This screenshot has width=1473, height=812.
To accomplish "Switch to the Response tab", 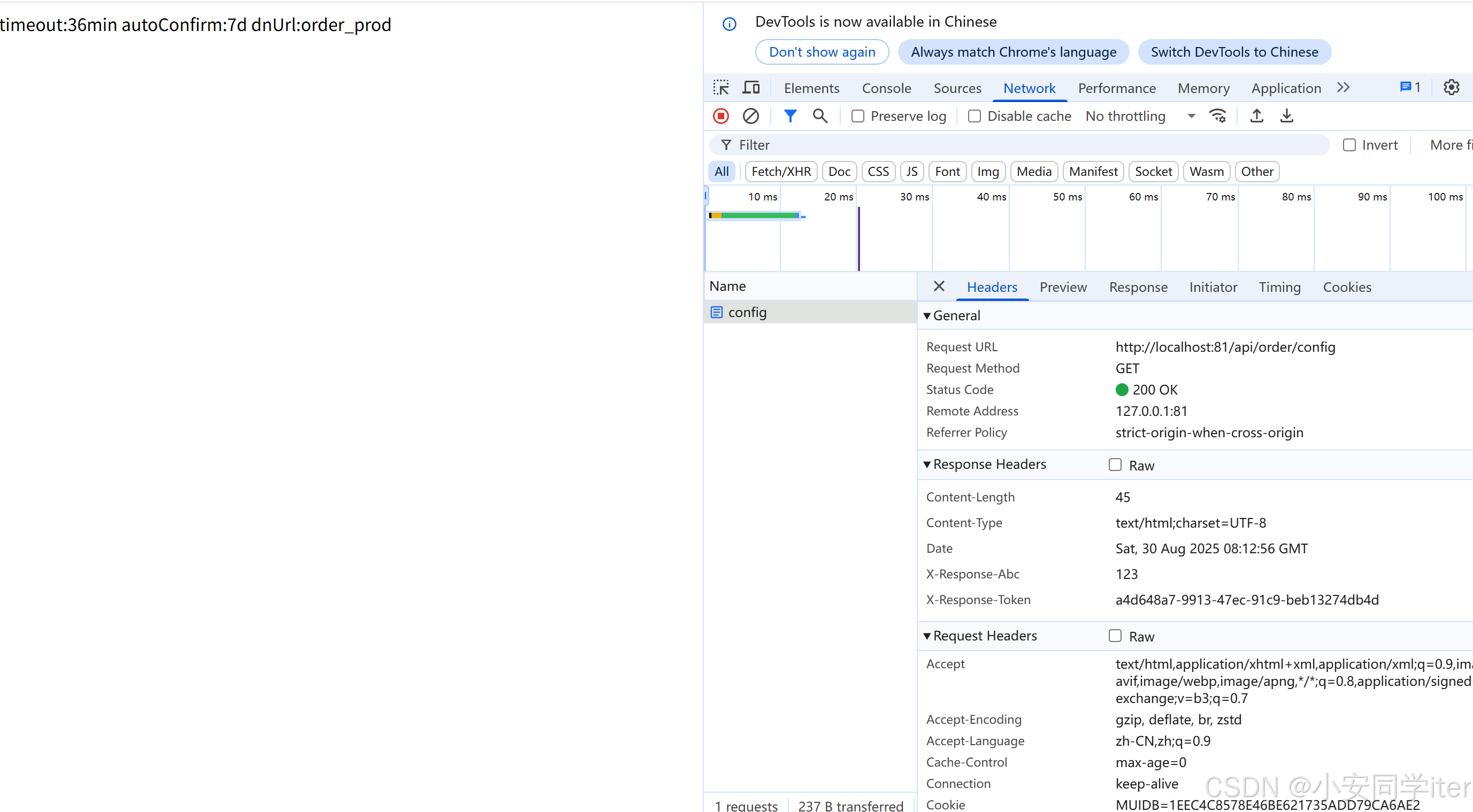I will (1138, 287).
